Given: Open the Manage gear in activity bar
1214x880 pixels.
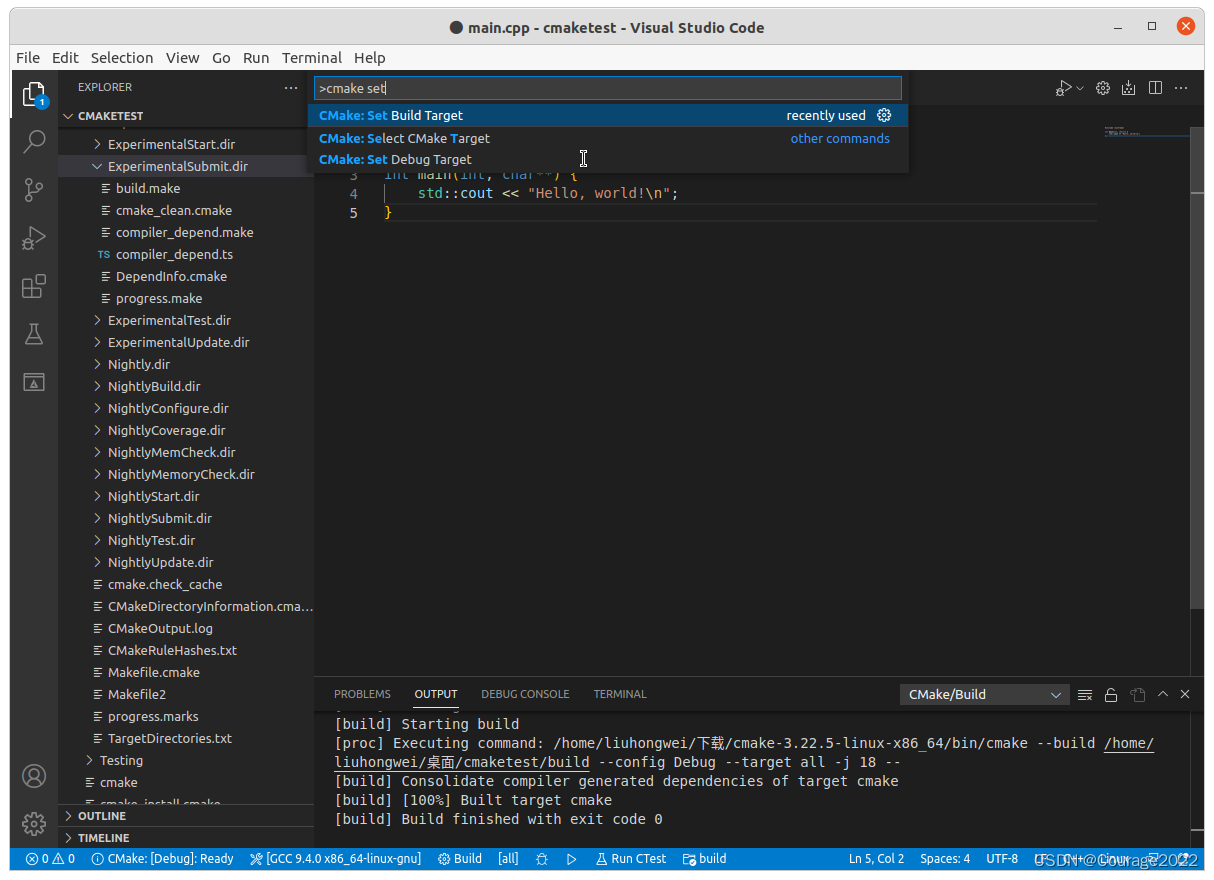Looking at the screenshot, I should coord(34,824).
